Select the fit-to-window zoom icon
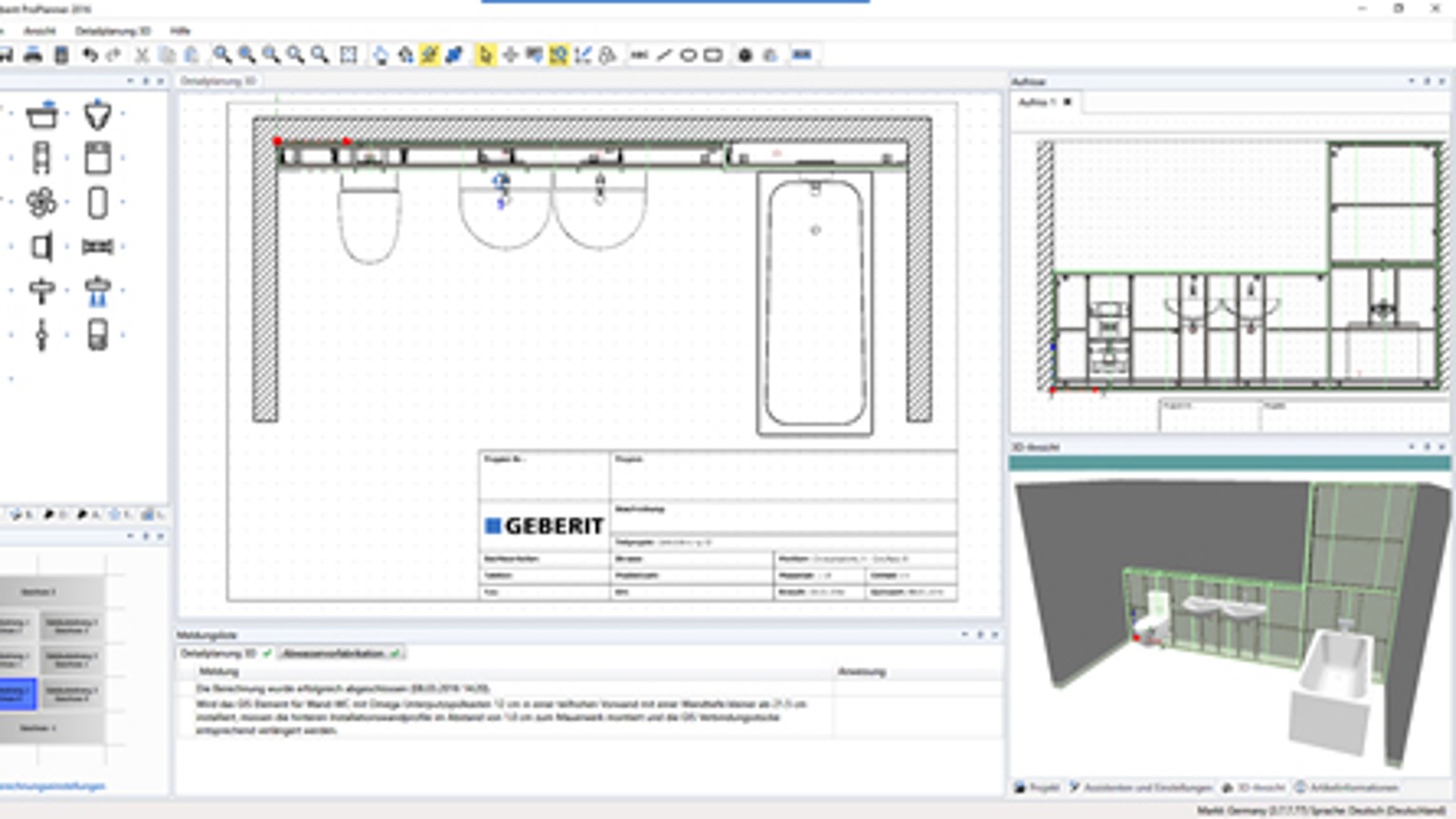Screen dimensions: 1456x819 tap(348, 55)
